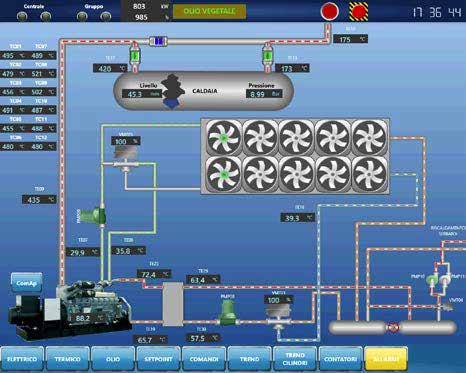Select the boiler Pressione 8.99 readout
The height and width of the screenshot is (373, 466).
[264, 94]
